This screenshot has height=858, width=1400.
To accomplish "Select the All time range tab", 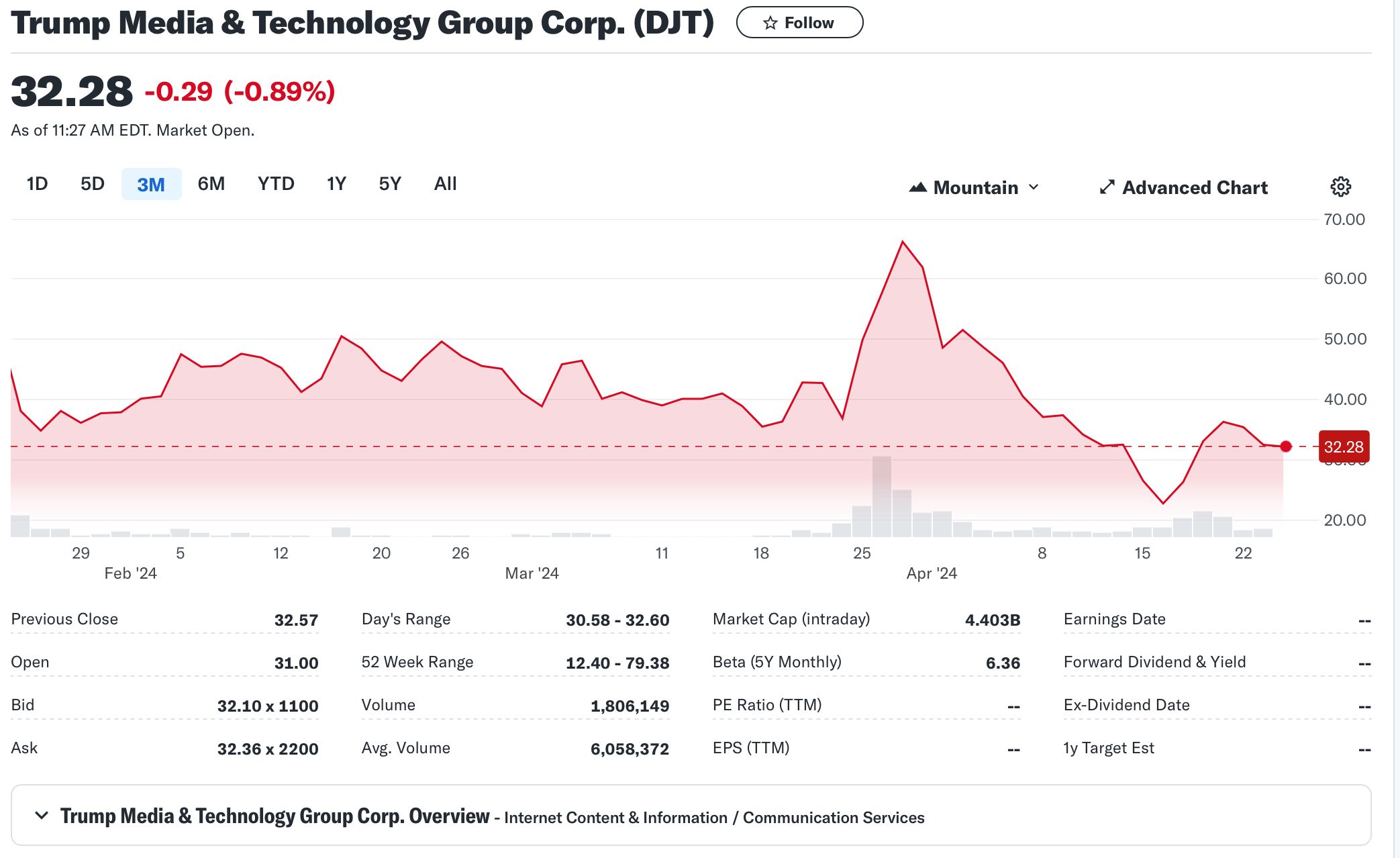I will [446, 184].
